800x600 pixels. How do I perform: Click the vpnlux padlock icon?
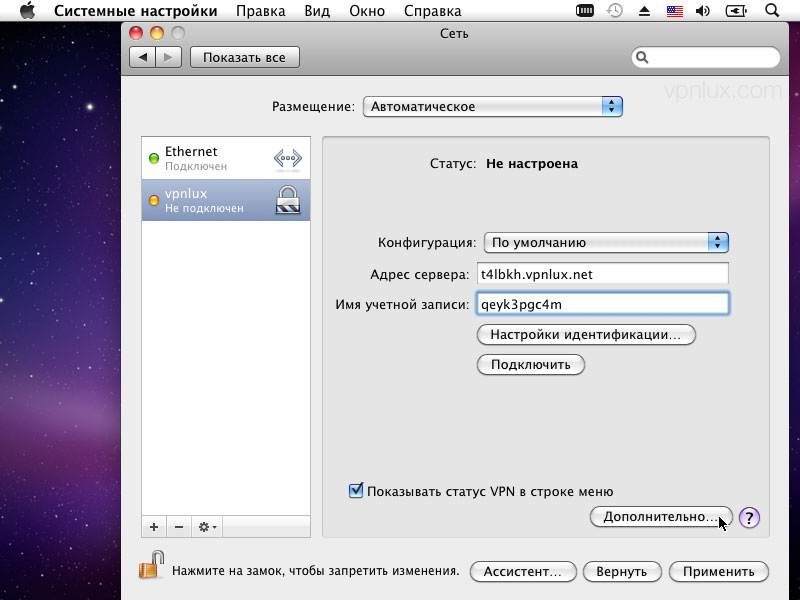[288, 199]
